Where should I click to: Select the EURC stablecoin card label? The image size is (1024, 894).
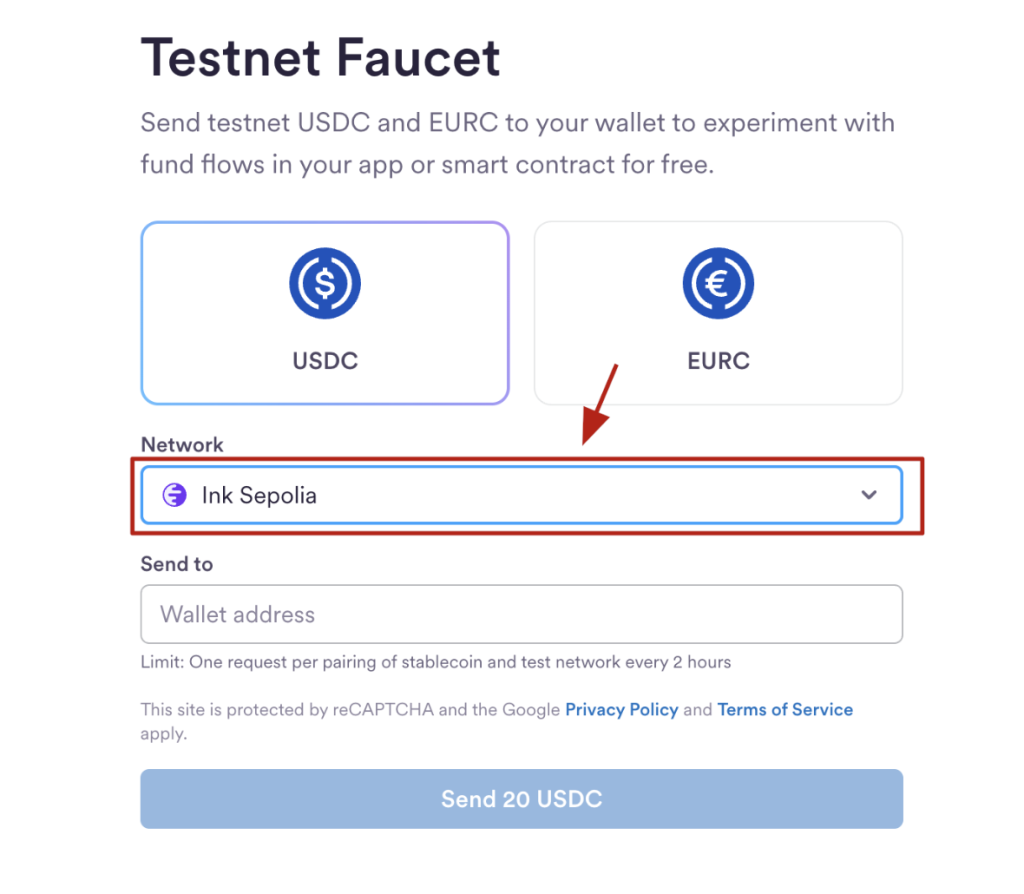pos(718,361)
